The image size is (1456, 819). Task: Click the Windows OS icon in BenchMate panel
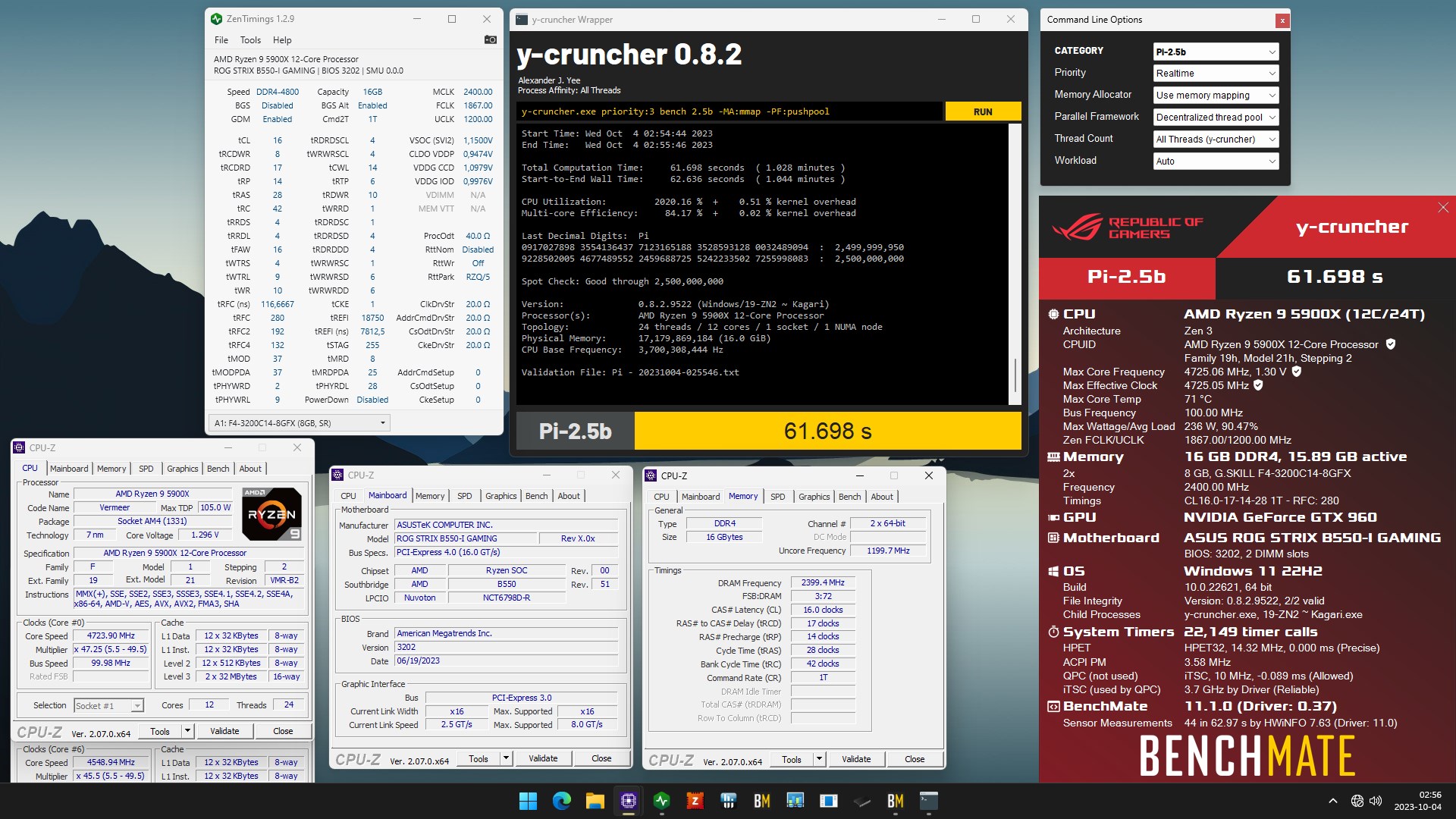click(1053, 571)
